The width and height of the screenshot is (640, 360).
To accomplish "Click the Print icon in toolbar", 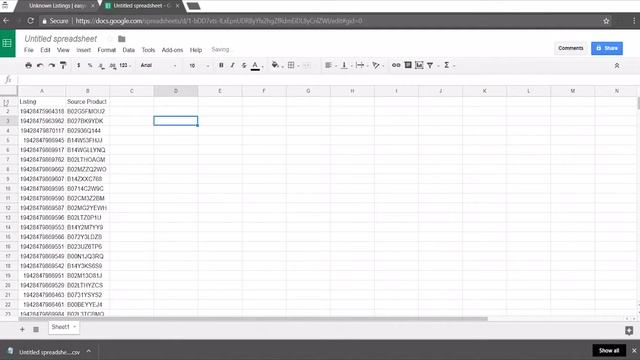I will pos(28,65).
